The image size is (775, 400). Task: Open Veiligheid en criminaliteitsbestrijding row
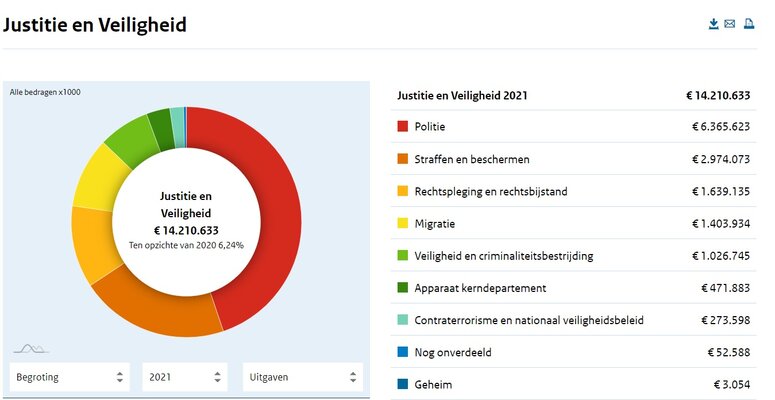(x=573, y=255)
